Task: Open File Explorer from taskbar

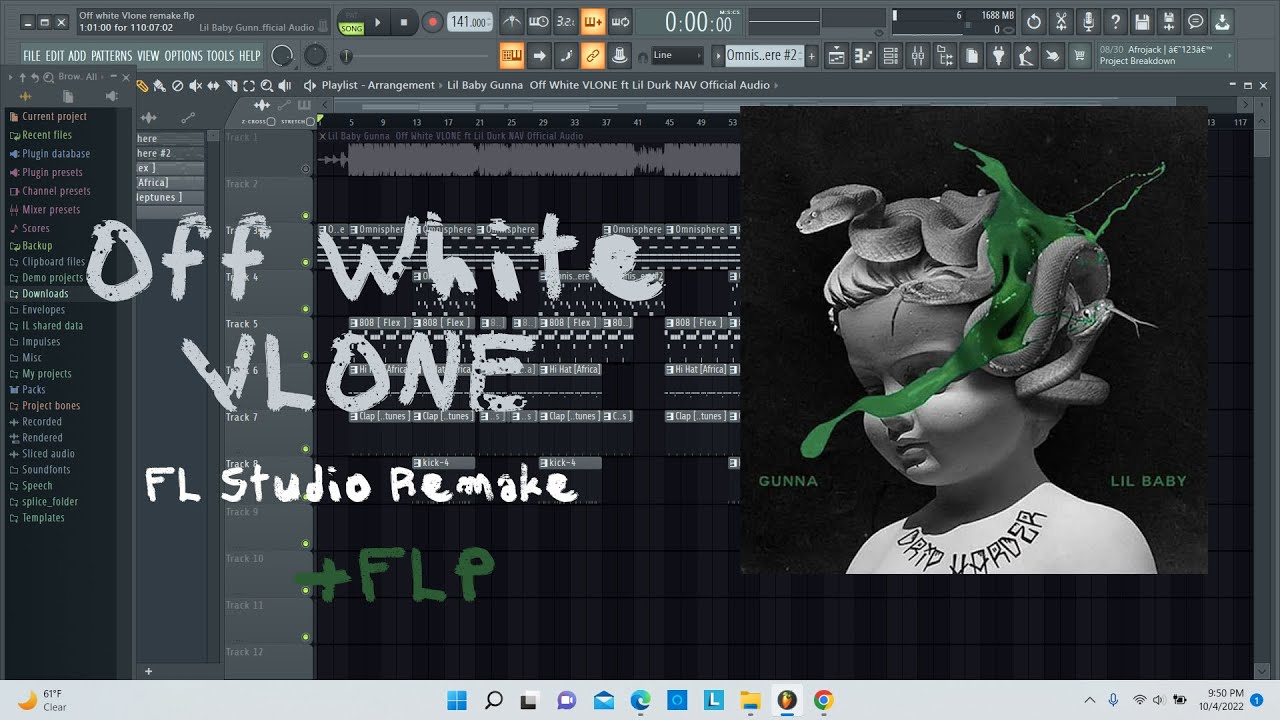Action: 750,700
